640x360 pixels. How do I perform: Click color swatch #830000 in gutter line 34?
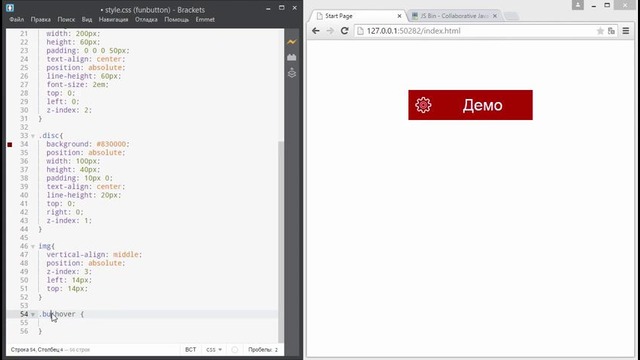pyautogui.click(x=9, y=144)
